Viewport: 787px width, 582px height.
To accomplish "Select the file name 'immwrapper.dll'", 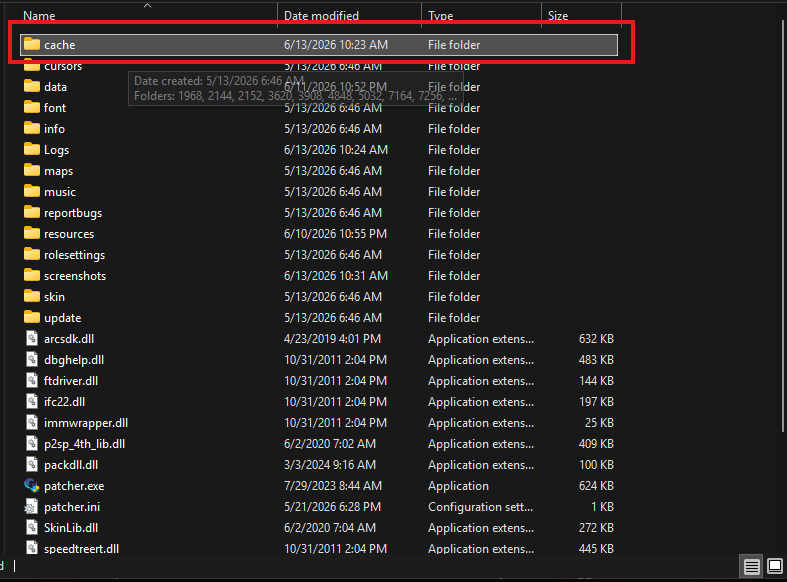I will [x=86, y=423].
